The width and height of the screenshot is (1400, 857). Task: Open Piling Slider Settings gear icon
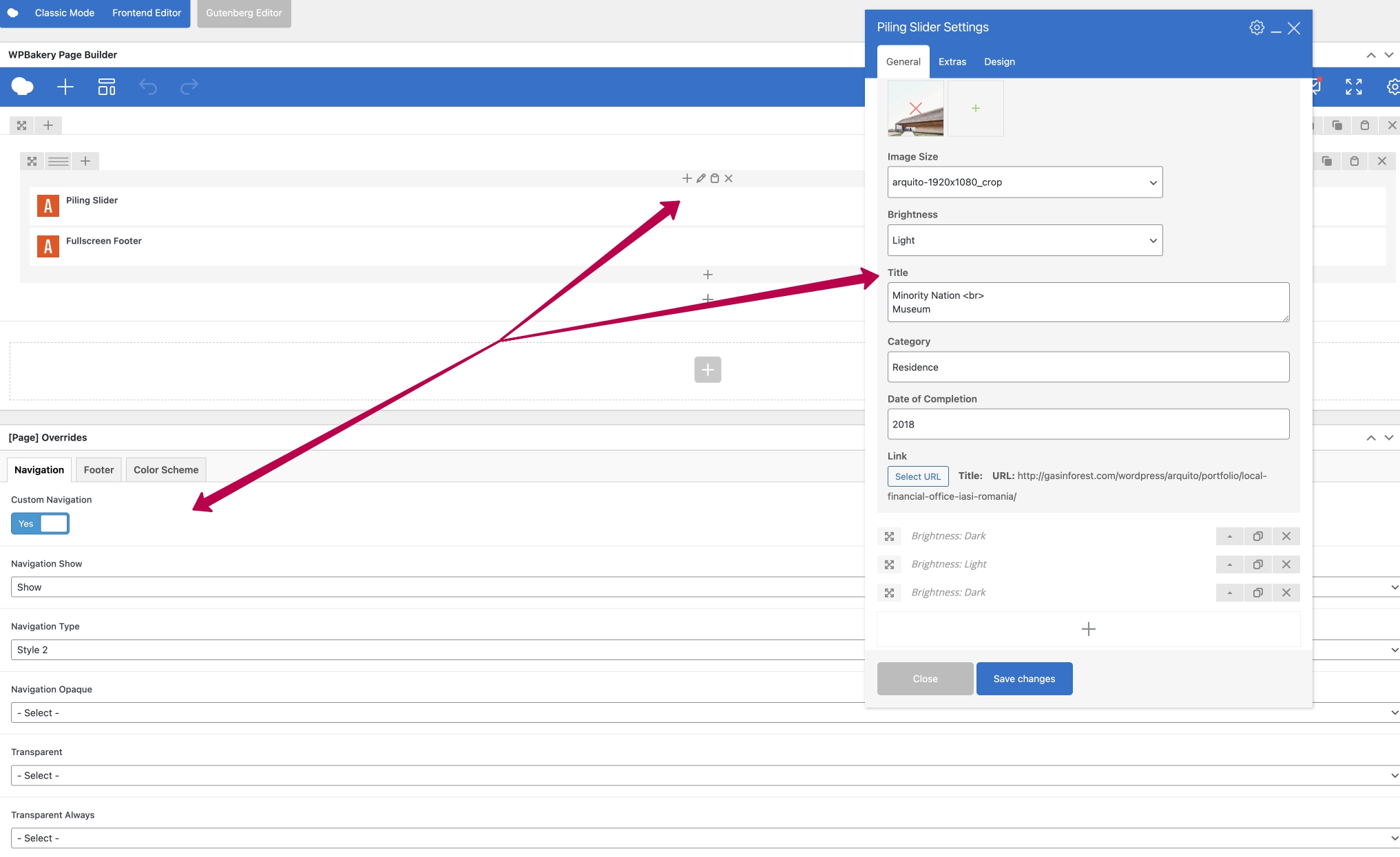tap(1257, 28)
